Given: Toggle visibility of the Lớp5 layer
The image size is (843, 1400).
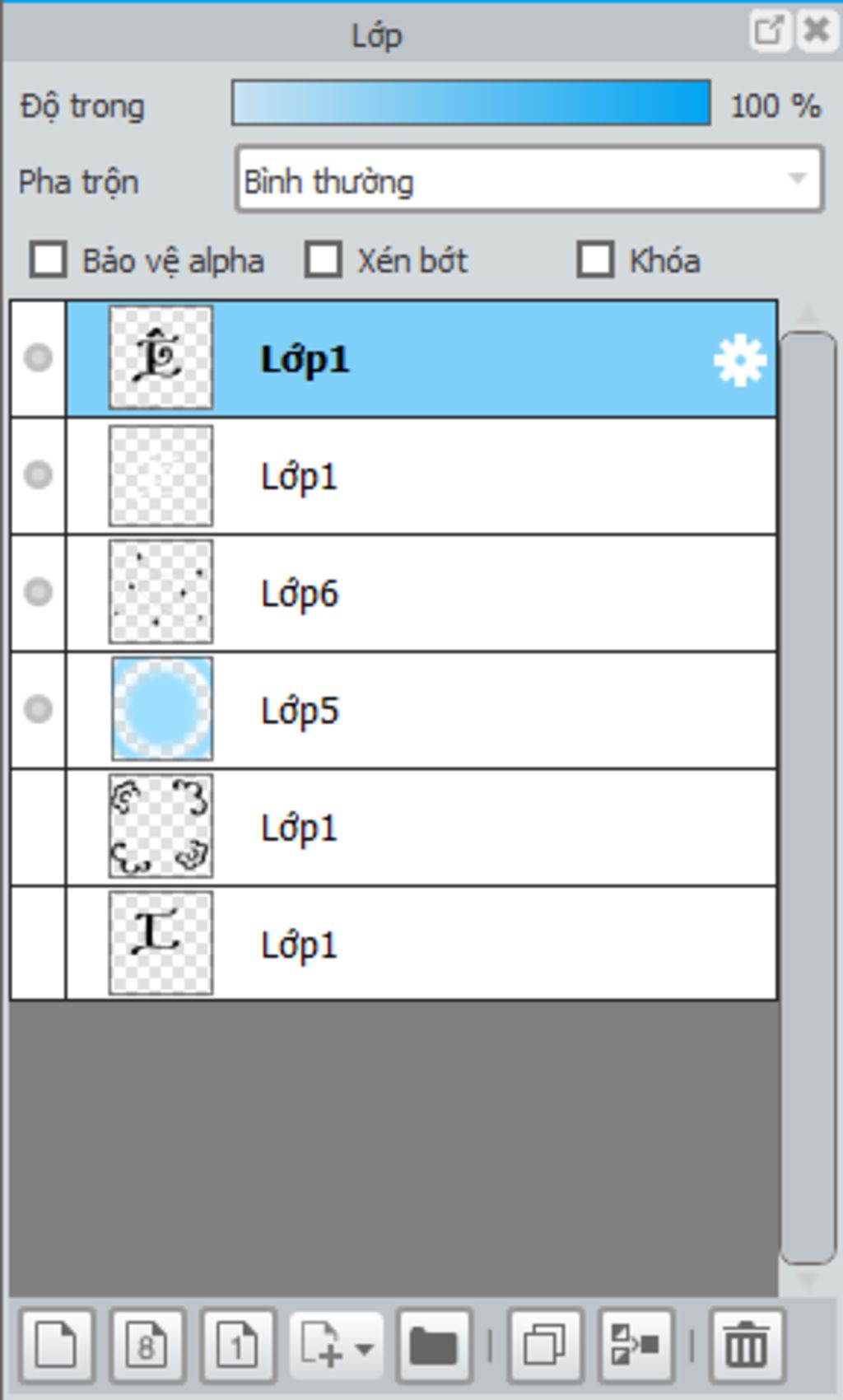Looking at the screenshot, I should tap(38, 709).
